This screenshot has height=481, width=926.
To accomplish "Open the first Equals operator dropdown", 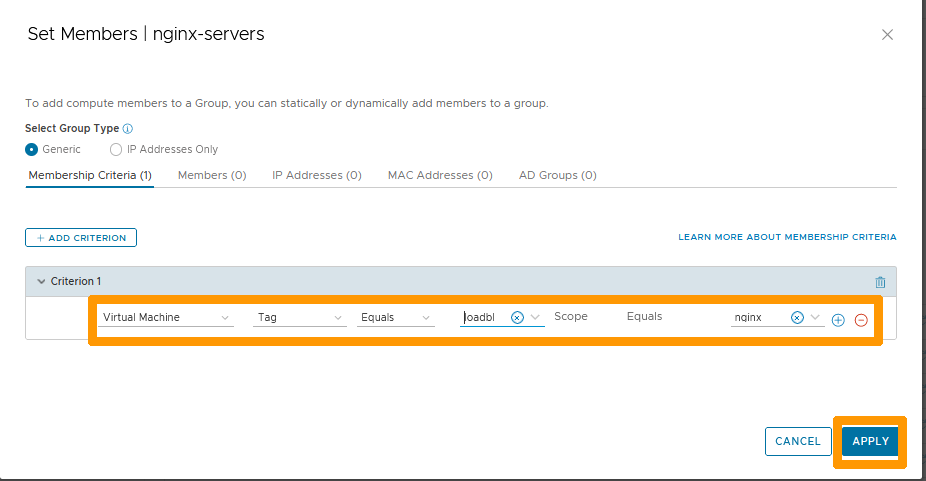I will pos(395,318).
